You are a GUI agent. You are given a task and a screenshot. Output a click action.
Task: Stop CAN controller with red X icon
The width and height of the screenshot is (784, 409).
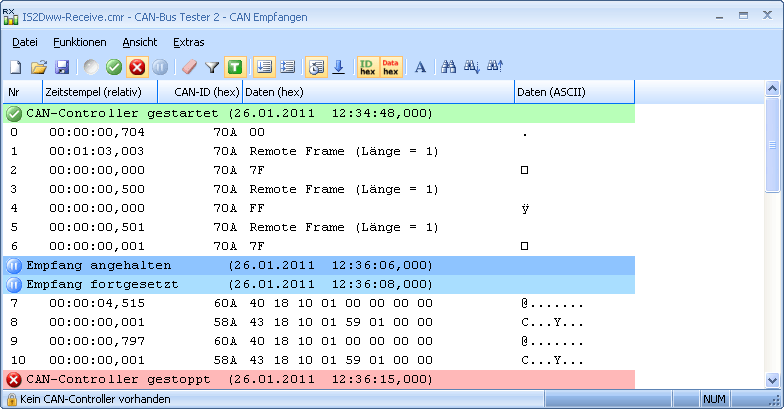point(137,67)
